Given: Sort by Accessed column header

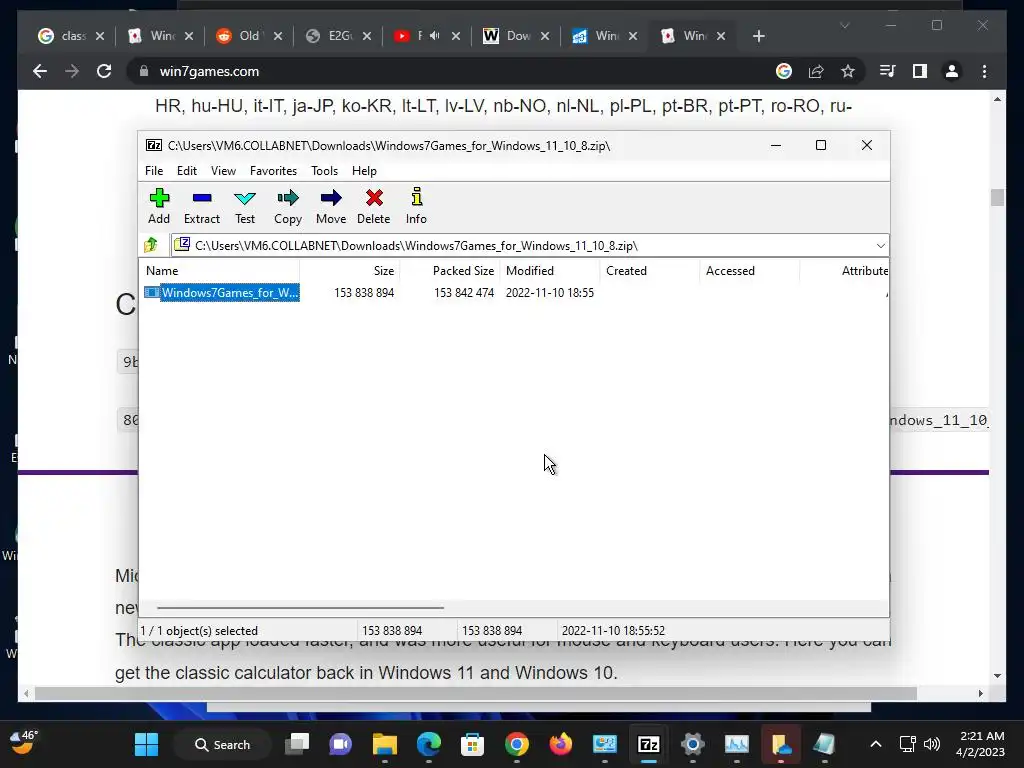Looking at the screenshot, I should (749, 270).
